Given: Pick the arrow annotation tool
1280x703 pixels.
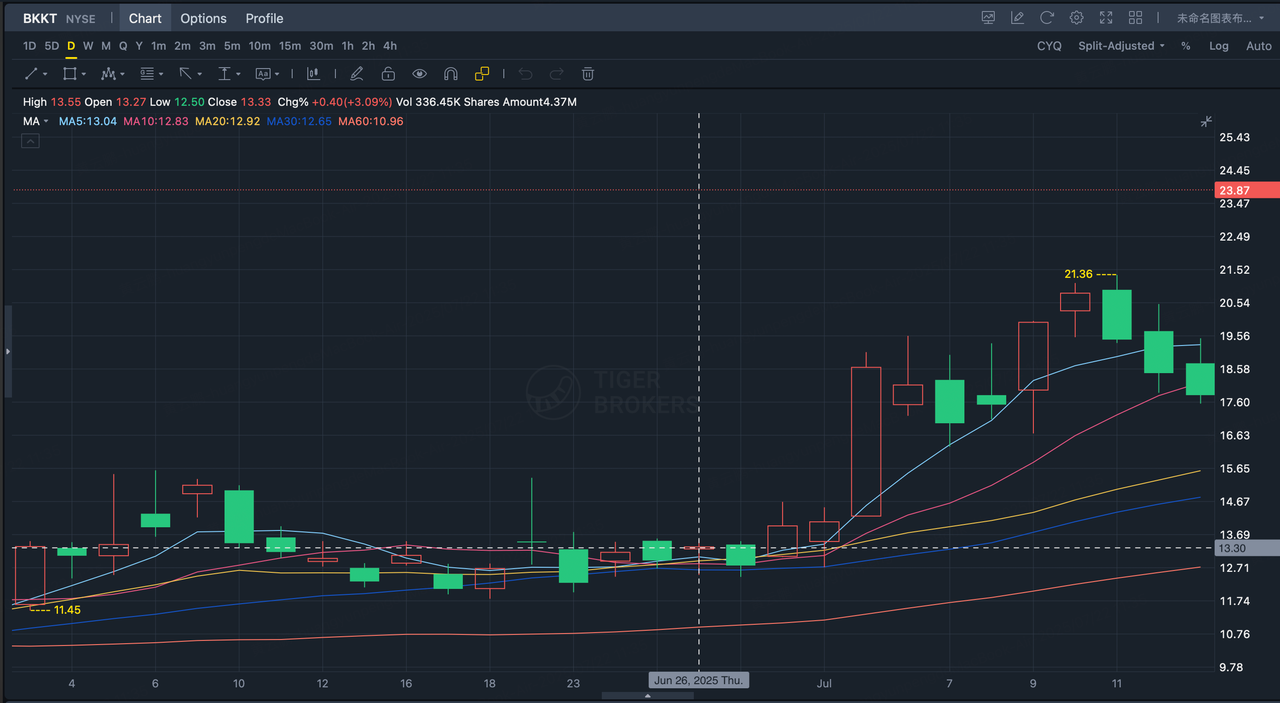Looking at the screenshot, I should coord(185,73).
